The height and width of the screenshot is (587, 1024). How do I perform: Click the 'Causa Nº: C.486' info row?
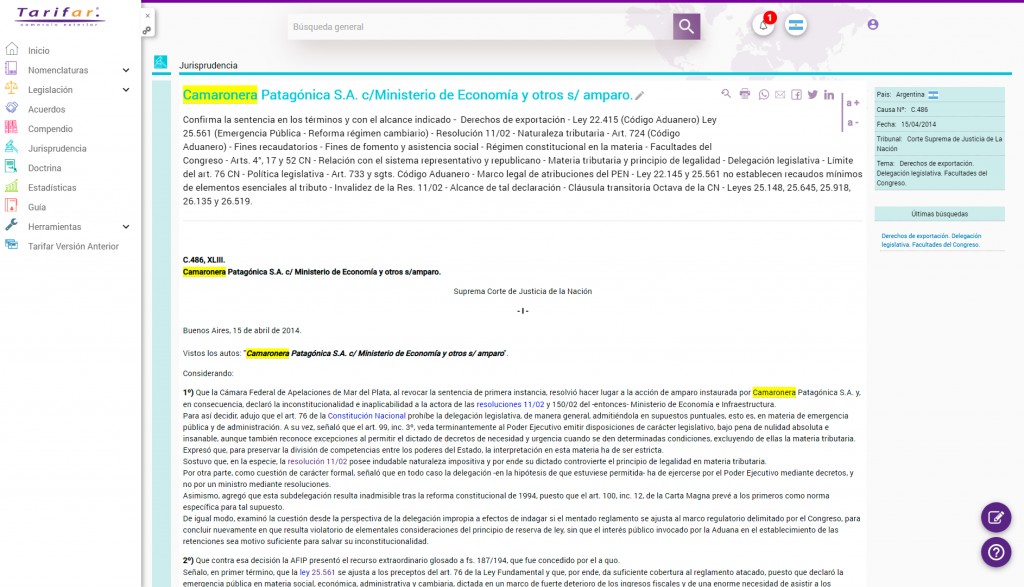[939, 110]
